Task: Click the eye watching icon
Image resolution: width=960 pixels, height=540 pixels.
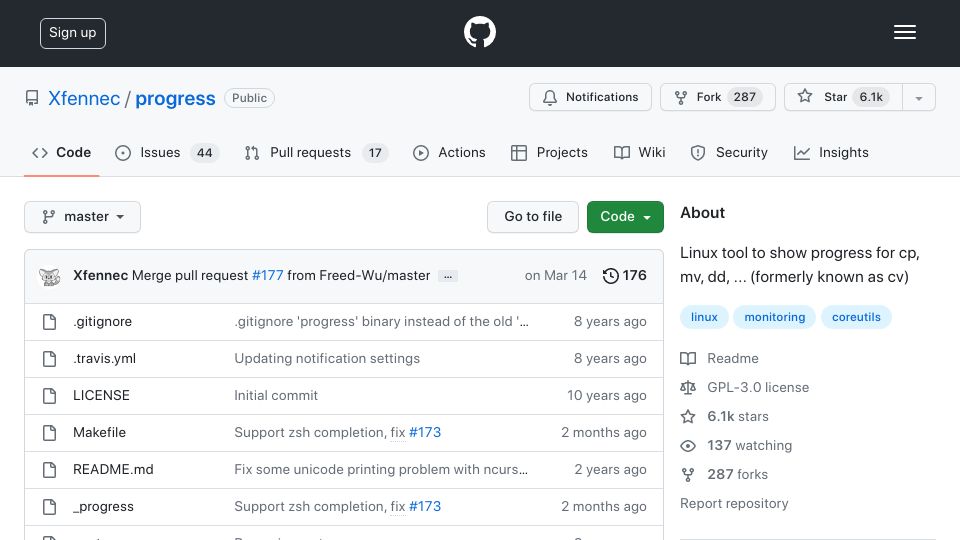Action: tap(688, 446)
